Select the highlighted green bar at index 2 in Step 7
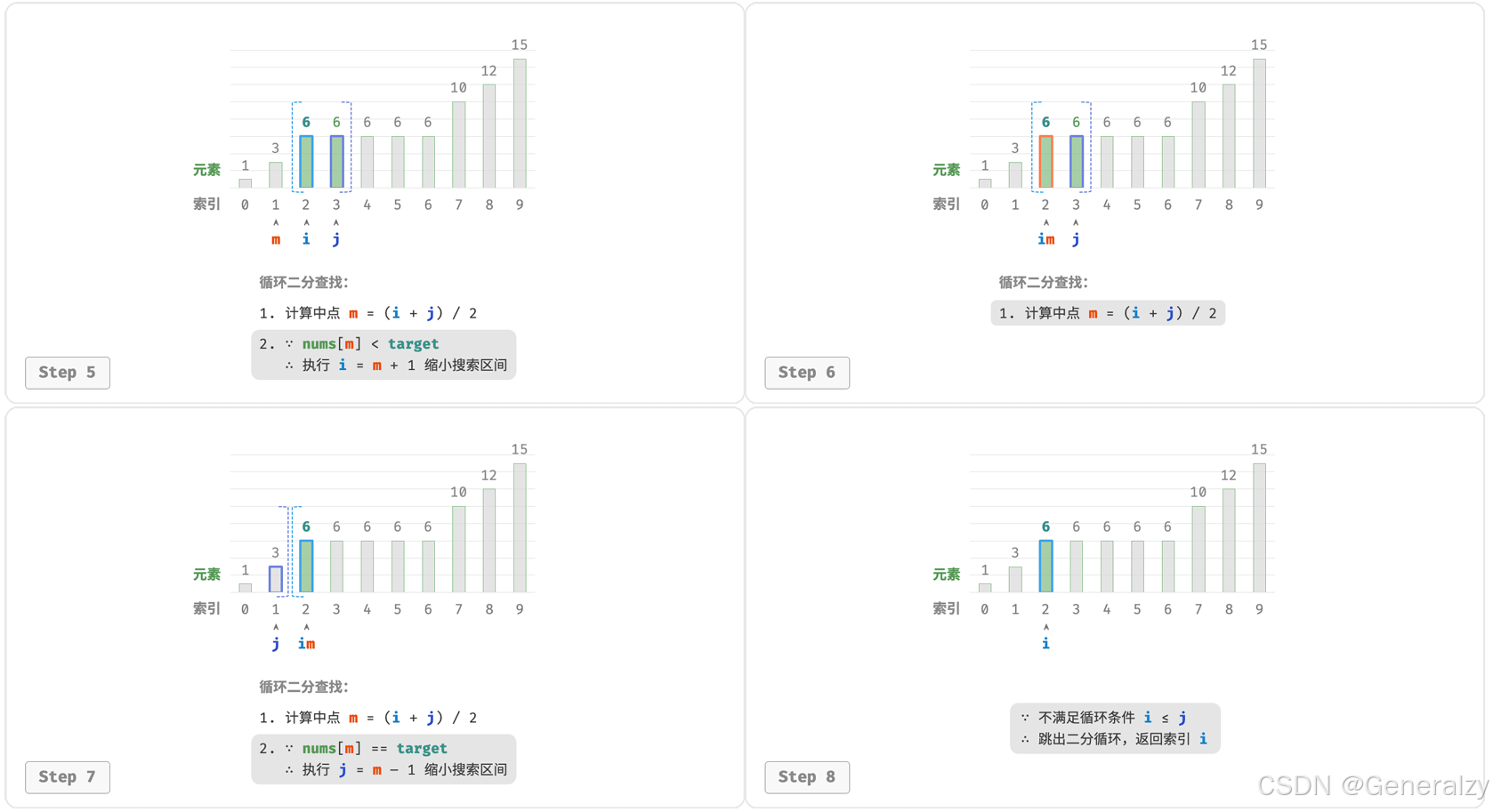Viewport: 1493px width, 812px height. 306,567
